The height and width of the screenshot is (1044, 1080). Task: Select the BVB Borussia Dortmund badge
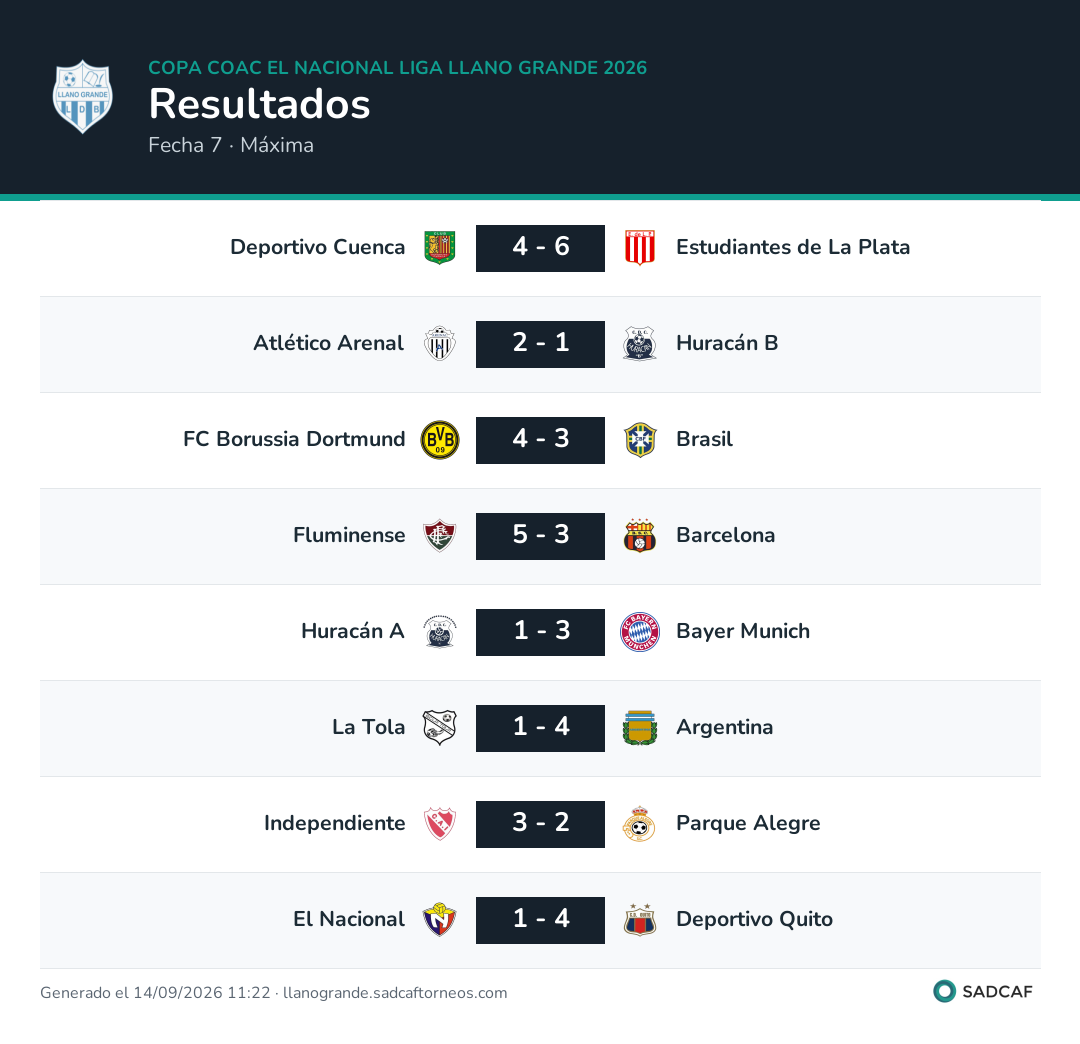click(439, 440)
